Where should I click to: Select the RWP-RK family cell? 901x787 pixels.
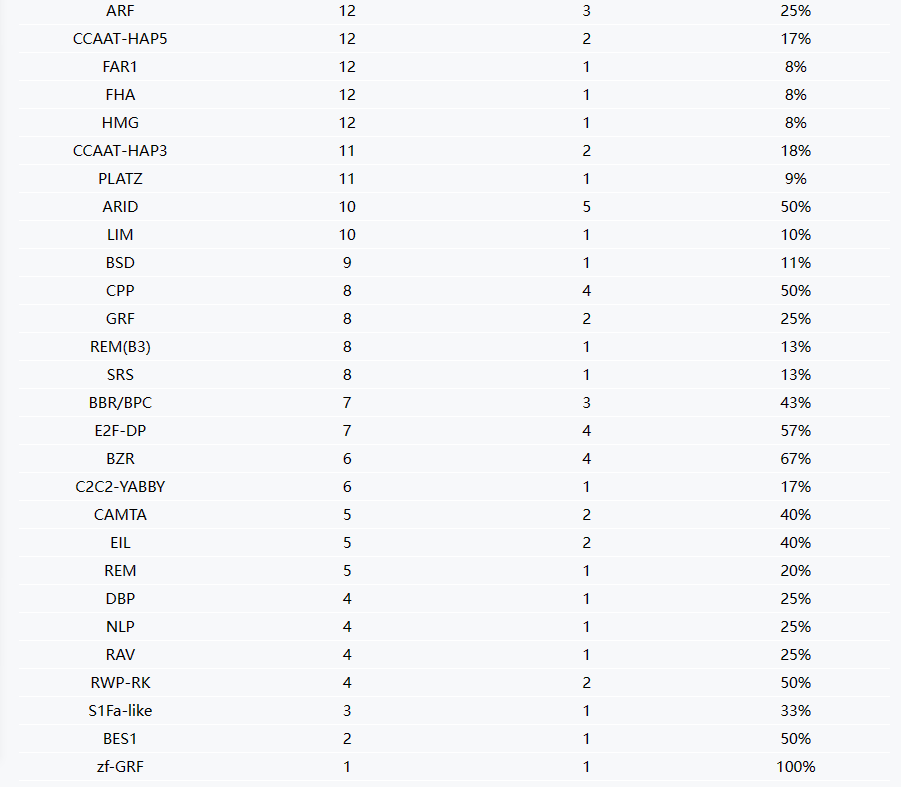pos(120,683)
